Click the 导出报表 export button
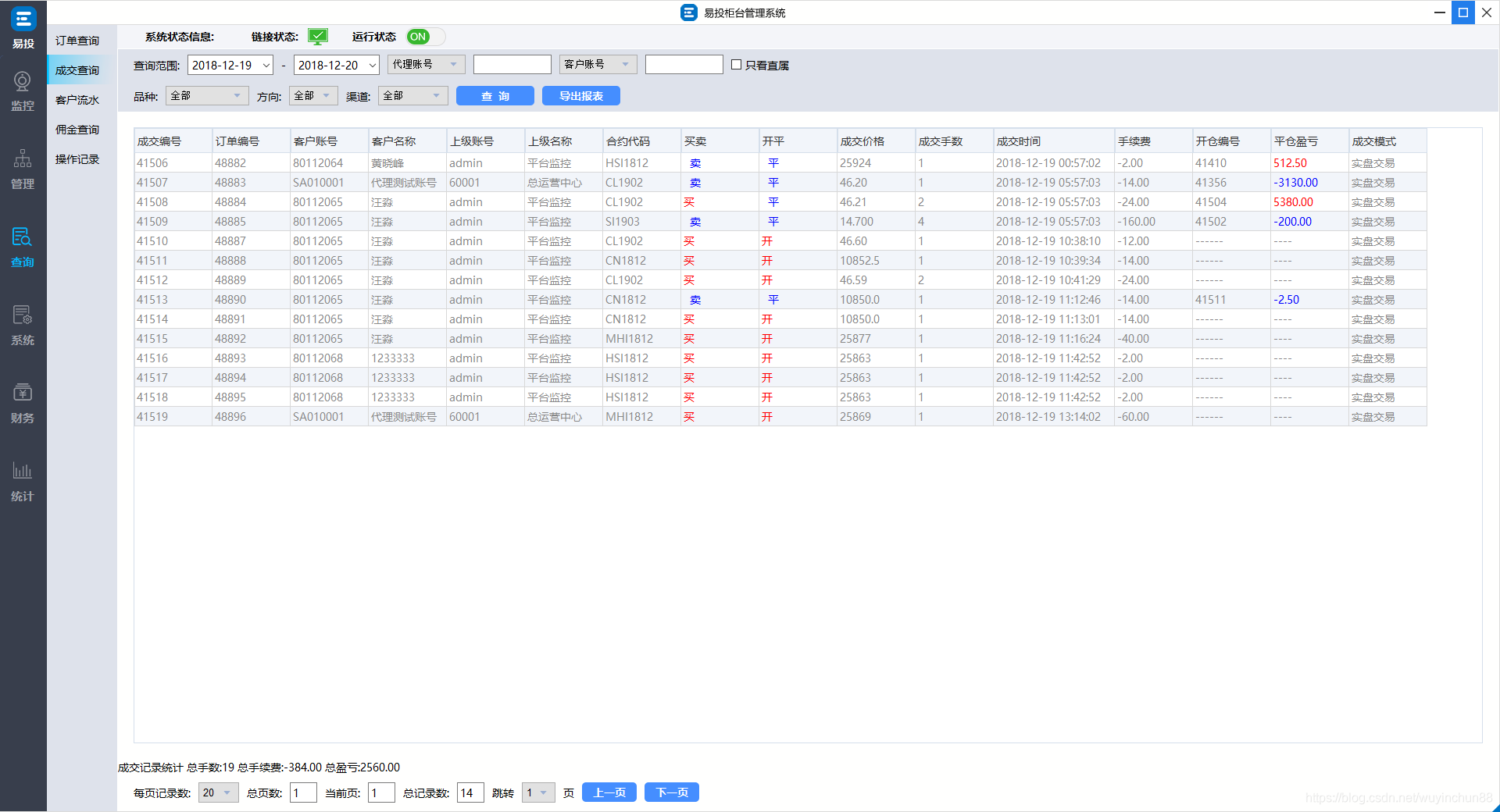 (x=581, y=95)
